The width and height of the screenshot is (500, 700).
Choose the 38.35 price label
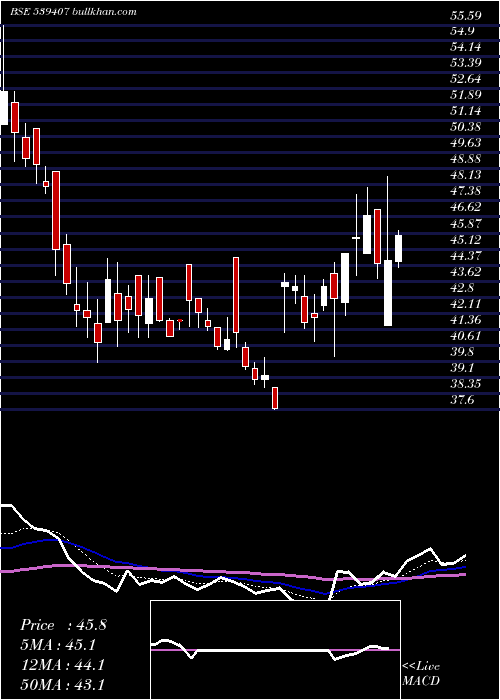[466, 384]
